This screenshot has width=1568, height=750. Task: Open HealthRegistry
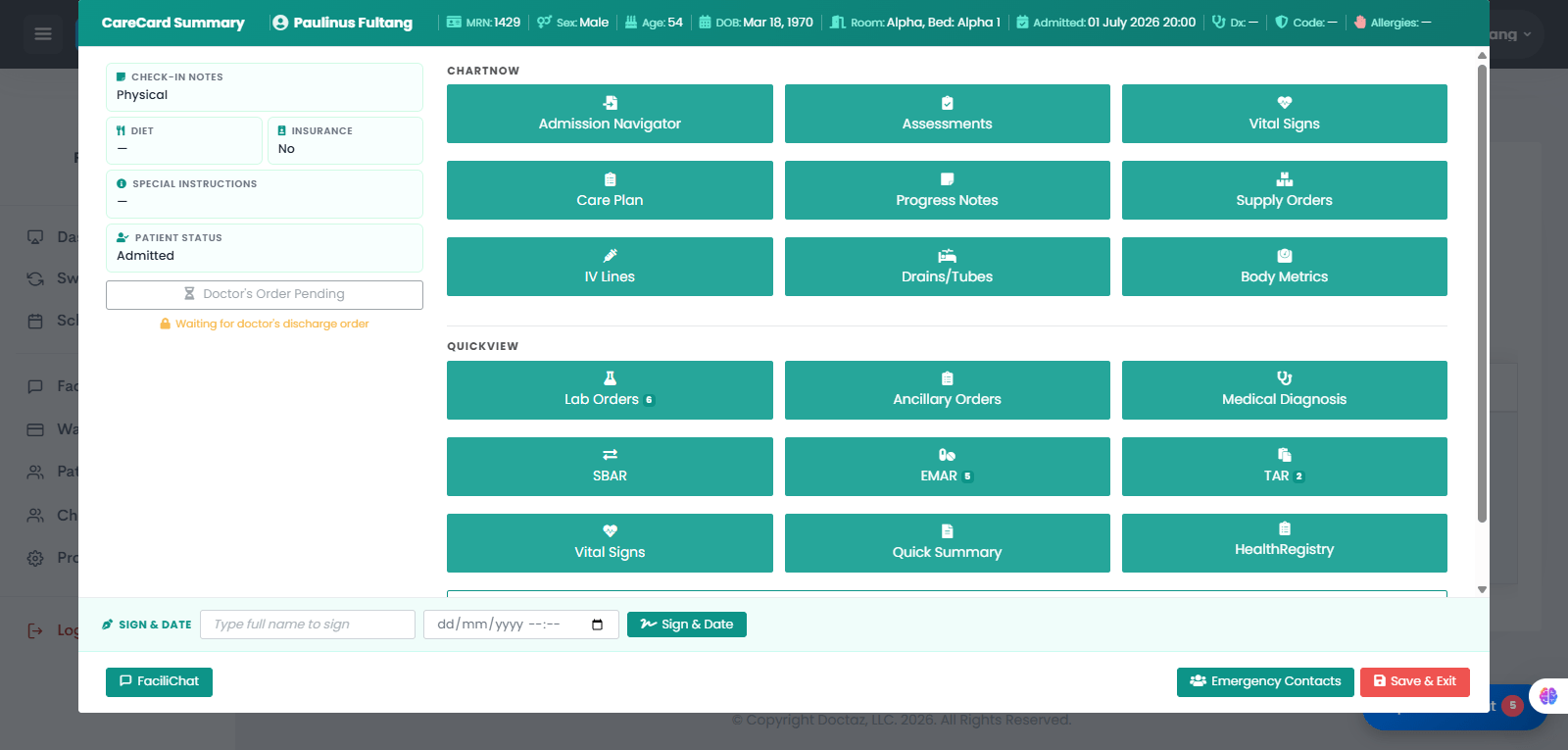point(1284,543)
